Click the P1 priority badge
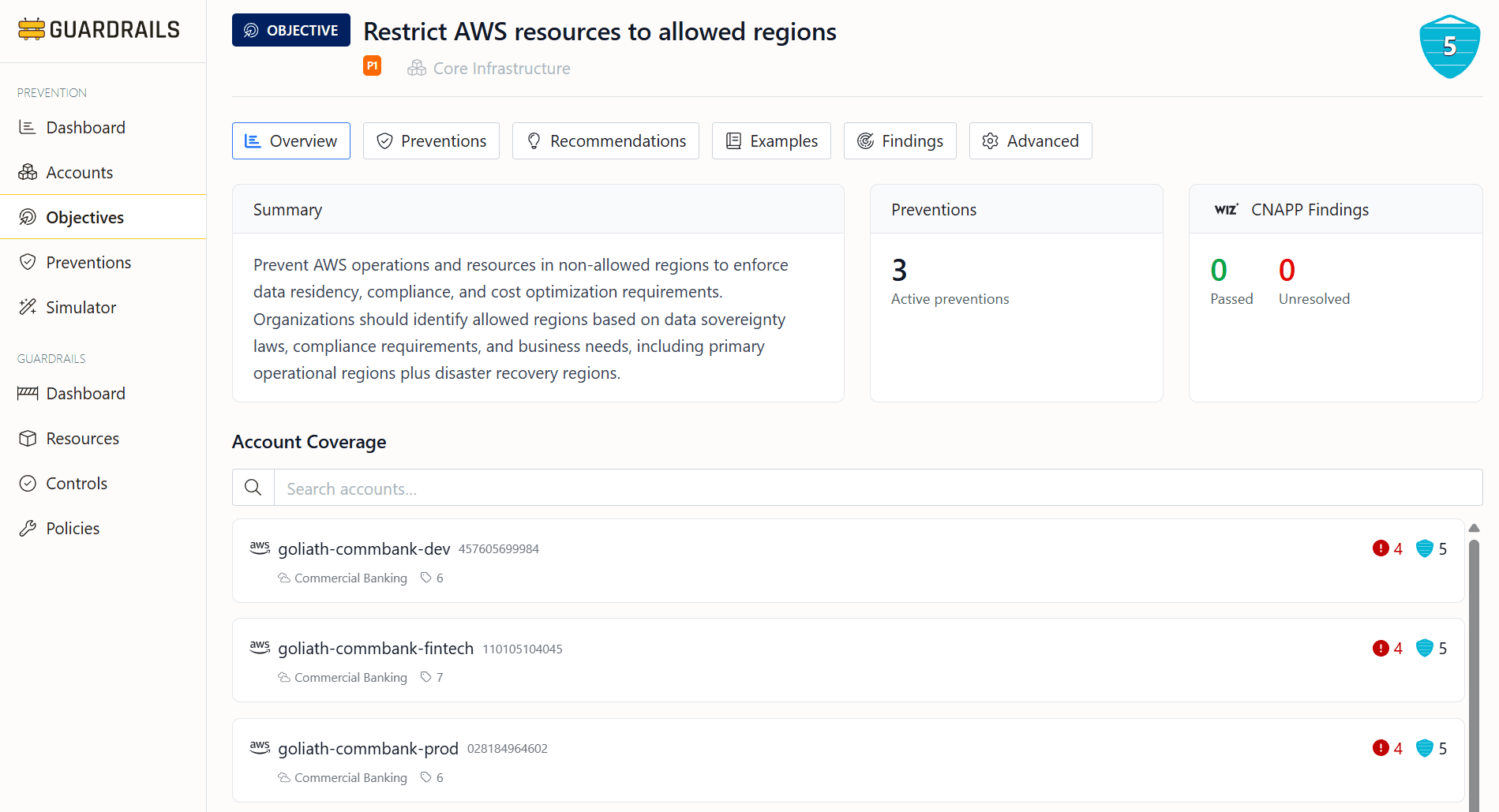The height and width of the screenshot is (812, 1499). (372, 66)
